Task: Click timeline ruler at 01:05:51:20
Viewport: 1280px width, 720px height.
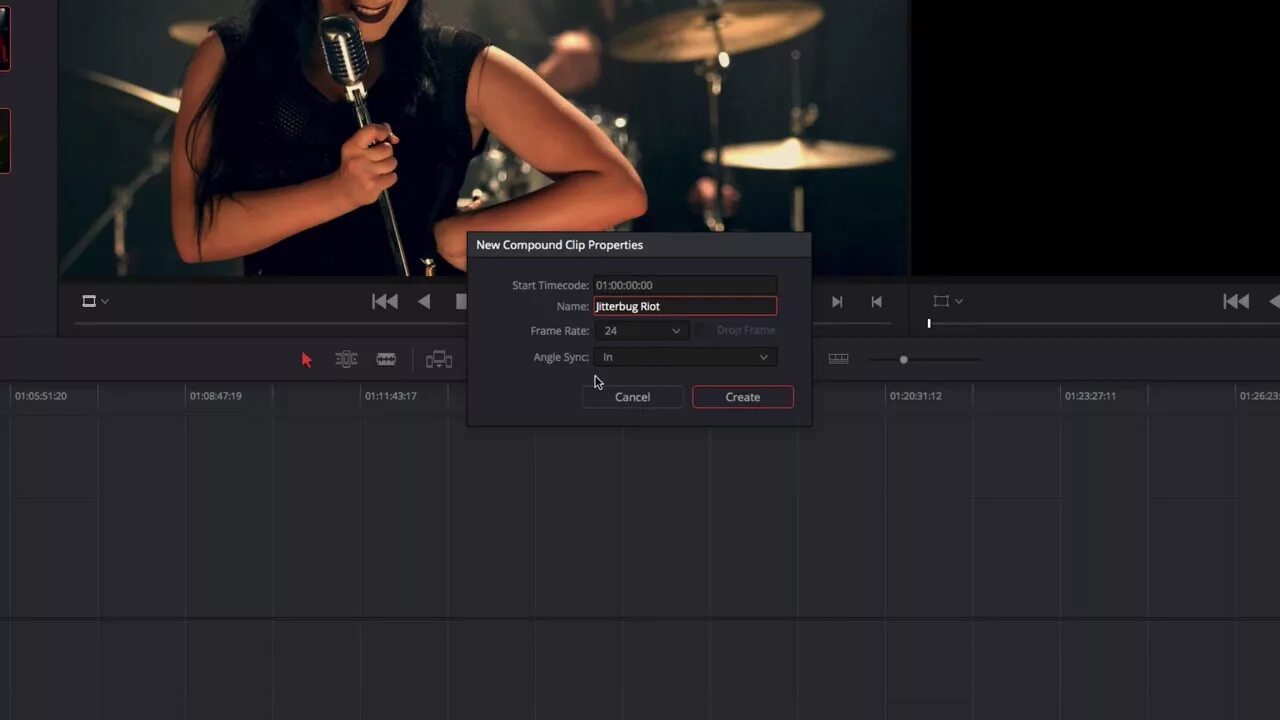Action: (x=41, y=396)
